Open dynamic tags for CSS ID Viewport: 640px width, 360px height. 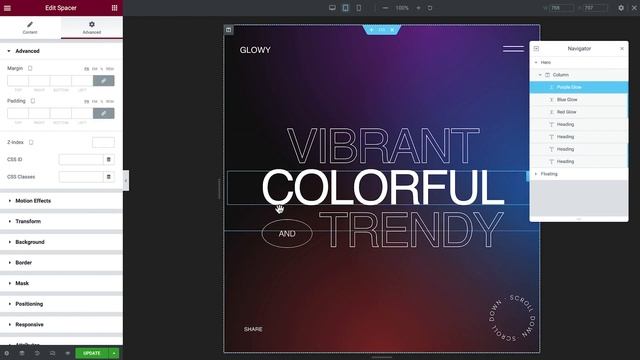(109, 159)
